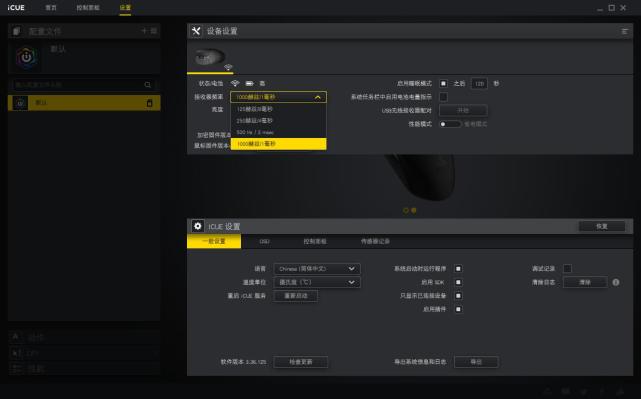Click the small profile icon on yellow row
The width and height of the screenshot is (641, 399).
pyautogui.click(x=20, y=103)
